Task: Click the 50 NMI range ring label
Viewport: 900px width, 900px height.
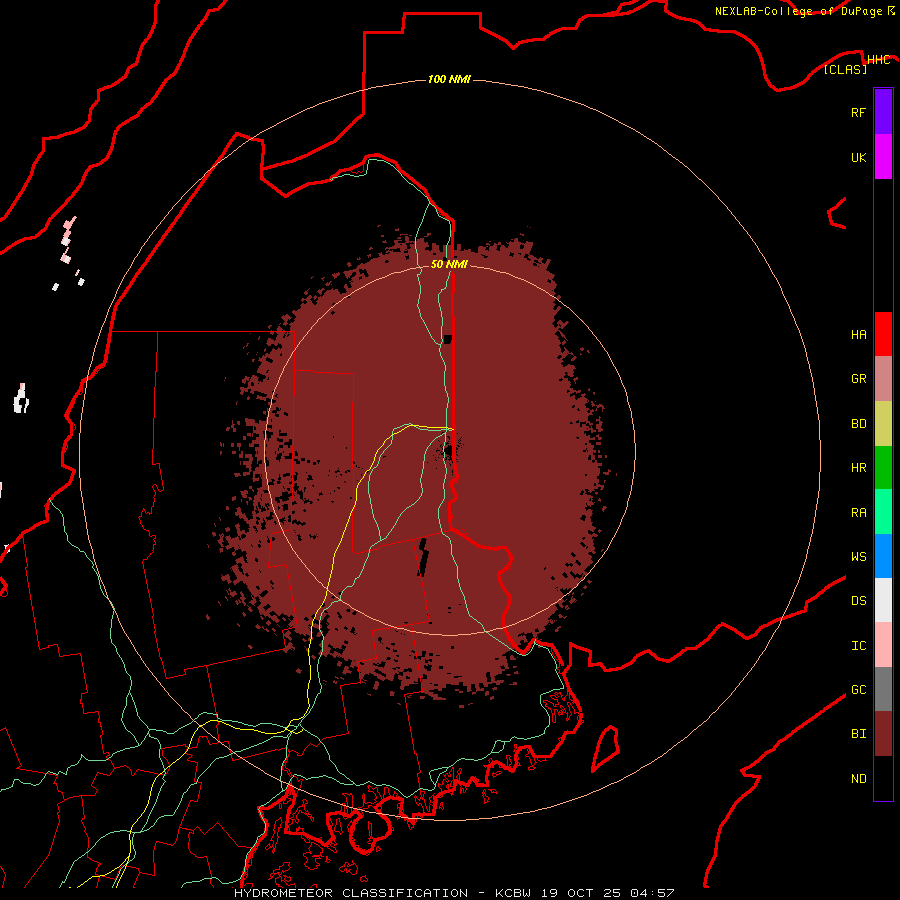Action: pyautogui.click(x=449, y=264)
